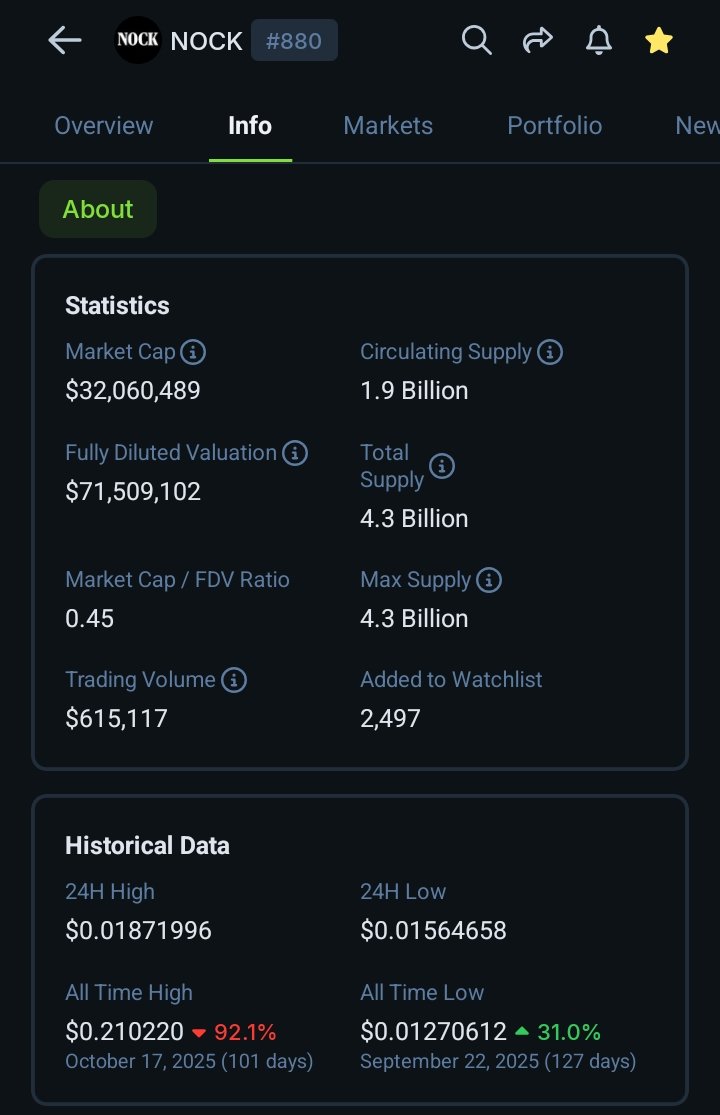The width and height of the screenshot is (720, 1115).
Task: Tap the NOCK coin logo
Action: click(137, 41)
